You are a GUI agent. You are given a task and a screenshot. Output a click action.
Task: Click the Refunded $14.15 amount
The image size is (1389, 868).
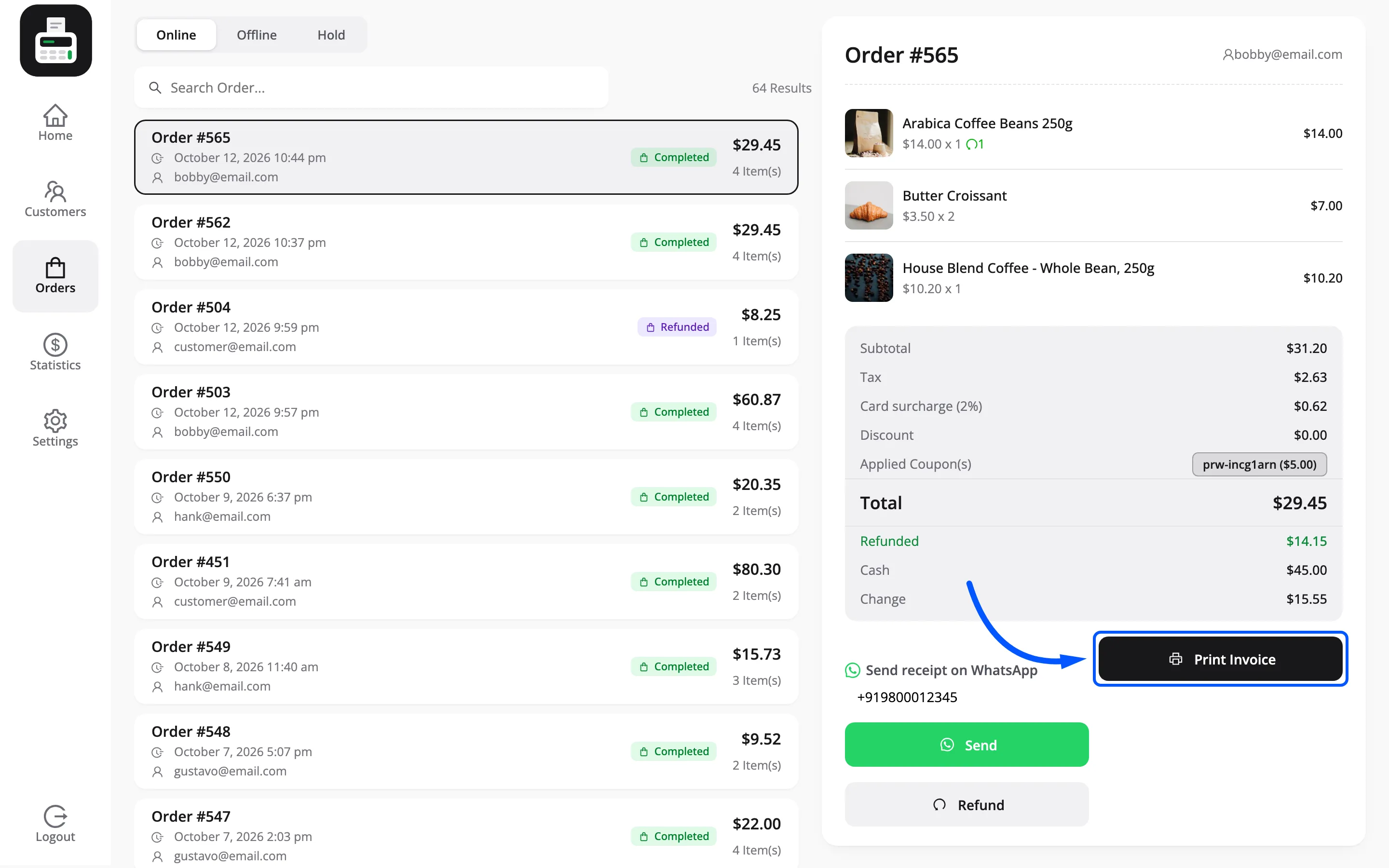[1307, 542]
